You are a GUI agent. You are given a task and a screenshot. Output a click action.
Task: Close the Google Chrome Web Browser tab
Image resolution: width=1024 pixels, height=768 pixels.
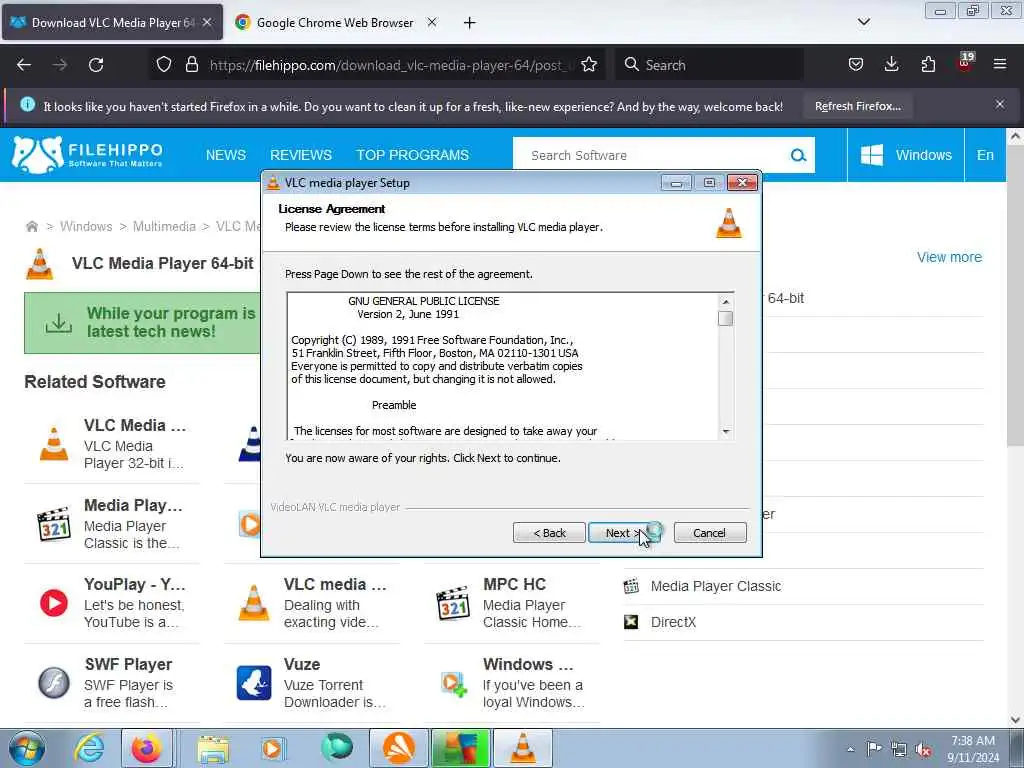(x=432, y=22)
